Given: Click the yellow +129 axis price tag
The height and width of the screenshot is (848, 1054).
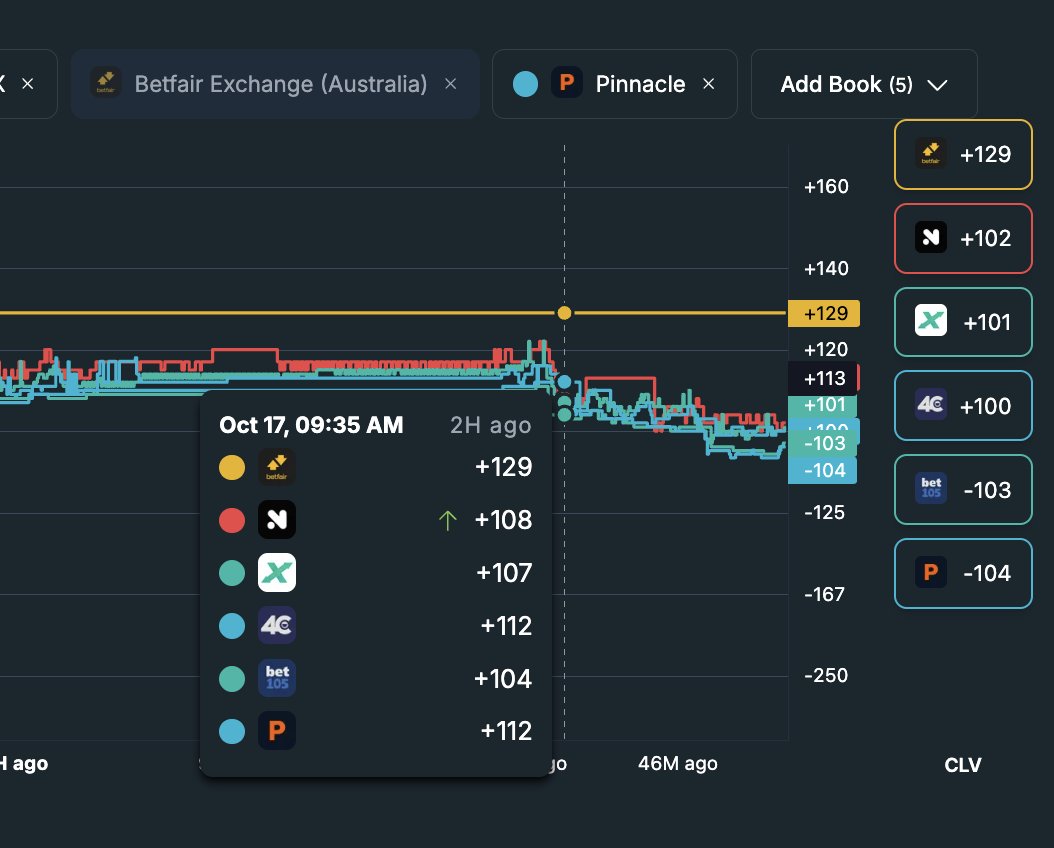Looking at the screenshot, I should [824, 313].
